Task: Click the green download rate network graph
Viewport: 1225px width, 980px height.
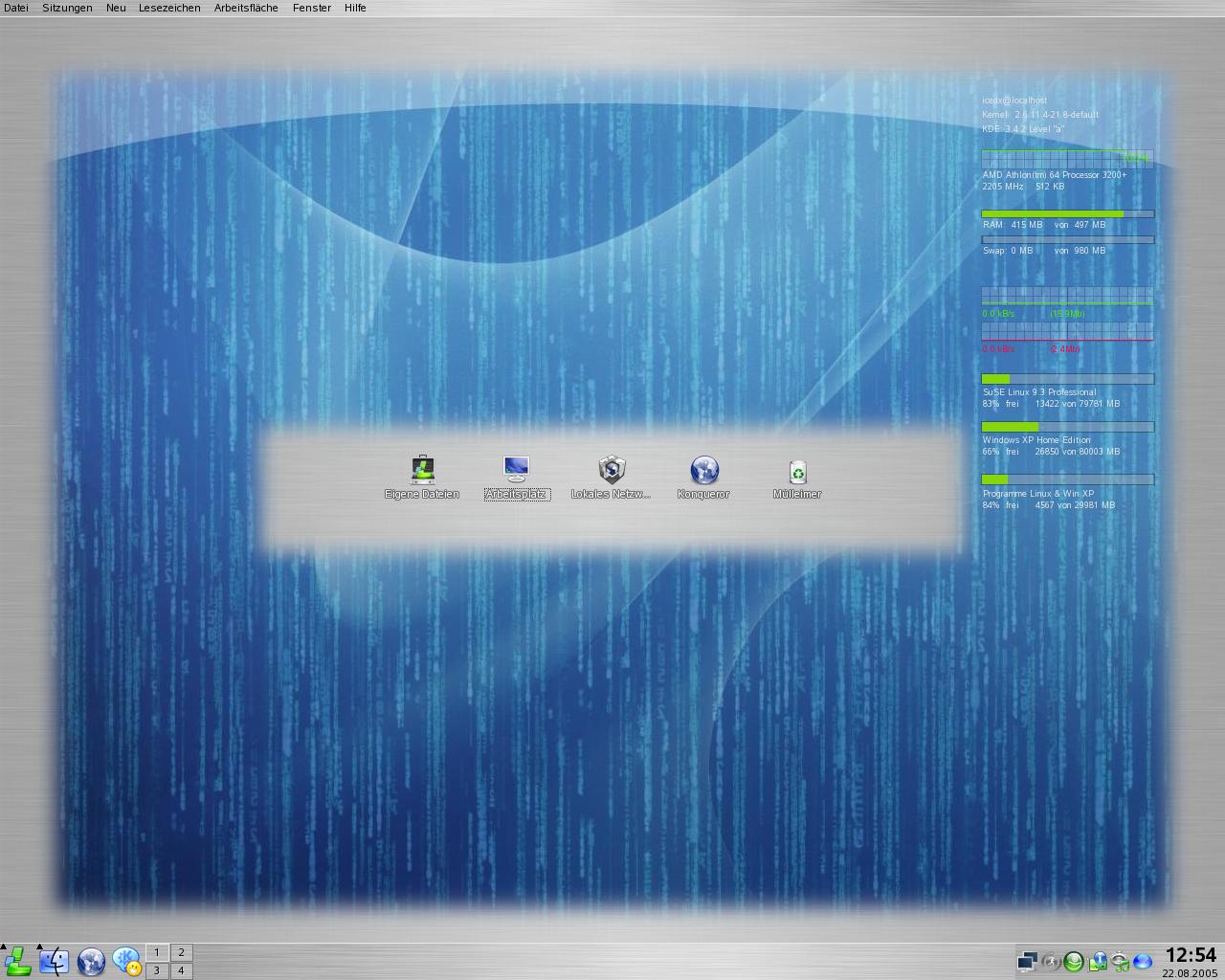Action: (1067, 296)
